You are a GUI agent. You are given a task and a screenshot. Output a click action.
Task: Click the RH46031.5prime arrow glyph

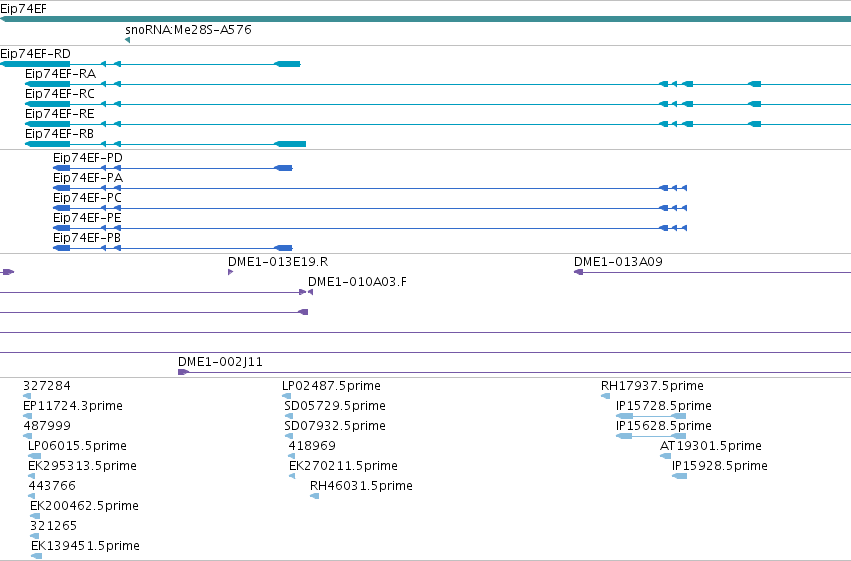click(314, 496)
